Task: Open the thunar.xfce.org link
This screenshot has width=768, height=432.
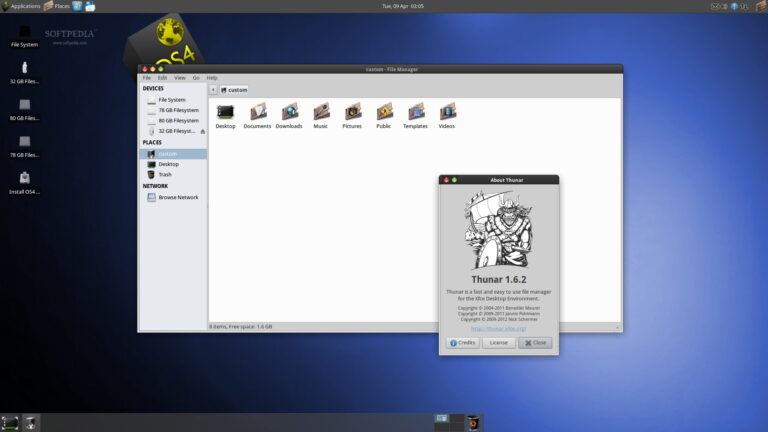Action: [x=498, y=328]
